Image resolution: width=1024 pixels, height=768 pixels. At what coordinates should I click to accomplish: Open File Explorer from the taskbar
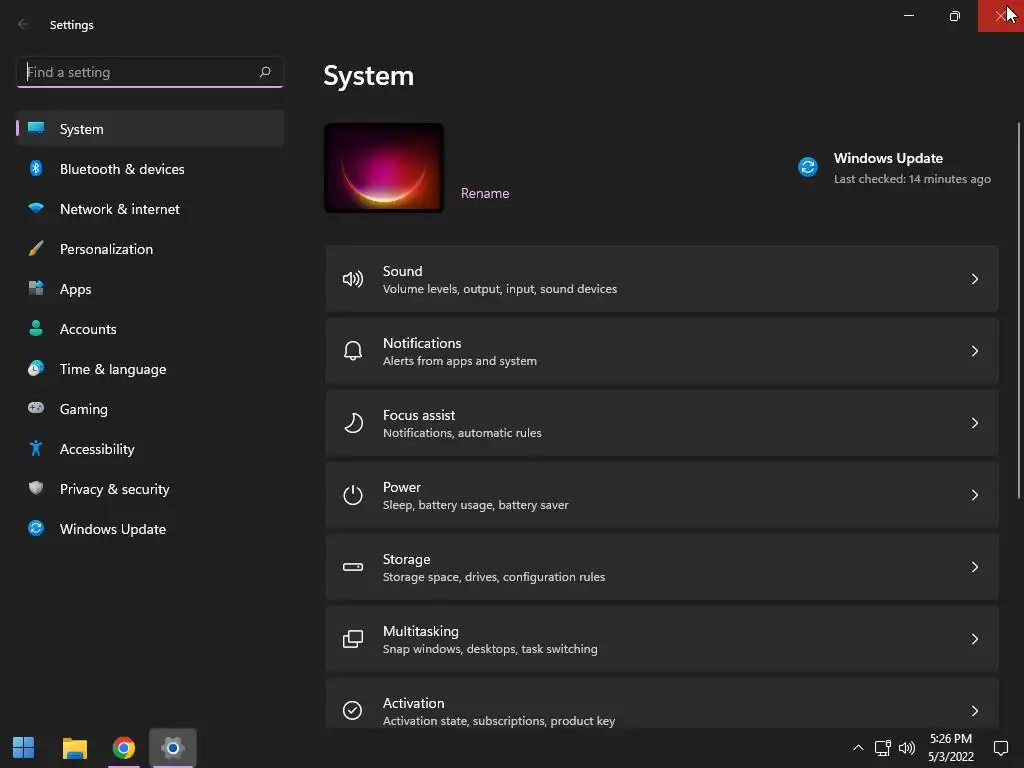74,748
